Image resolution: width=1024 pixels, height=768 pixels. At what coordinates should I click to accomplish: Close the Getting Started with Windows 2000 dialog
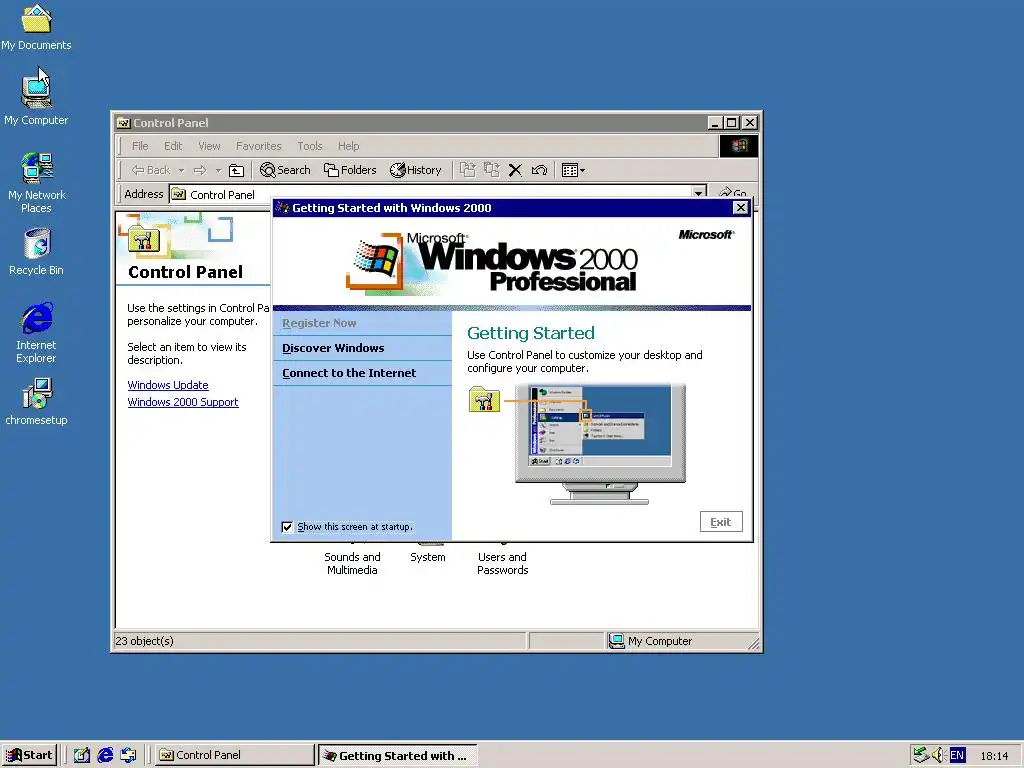[741, 208]
